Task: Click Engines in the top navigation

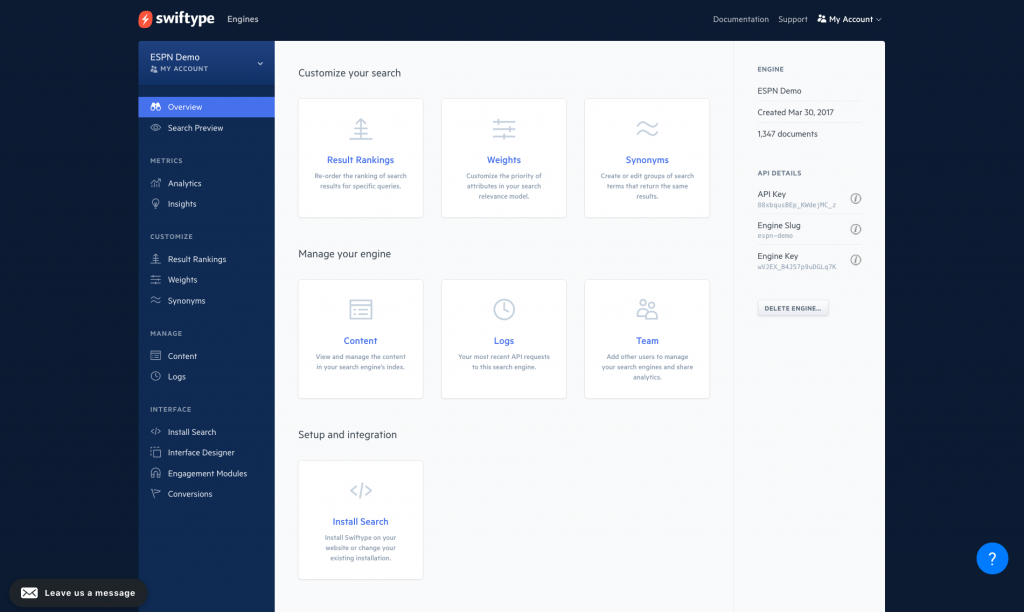Action: pos(243,18)
